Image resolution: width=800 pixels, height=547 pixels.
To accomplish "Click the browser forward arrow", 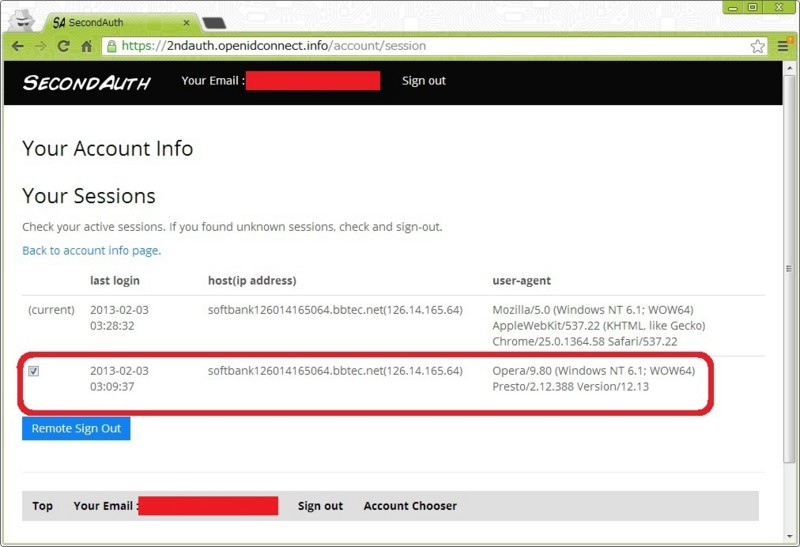I will (41, 46).
